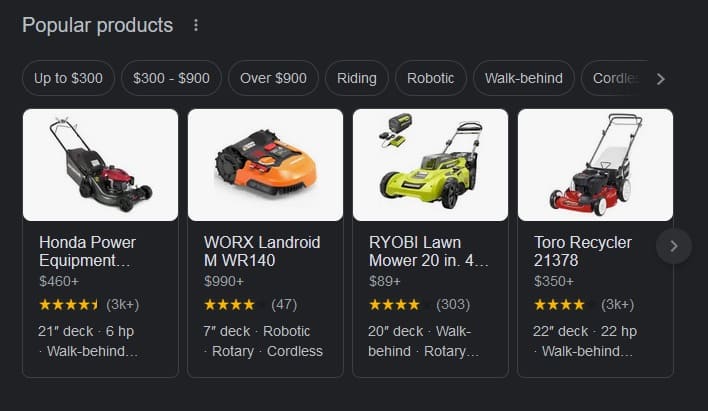Screen dimensions: 708x411
Task: Click the Honda mower star rating
Action: point(70,304)
